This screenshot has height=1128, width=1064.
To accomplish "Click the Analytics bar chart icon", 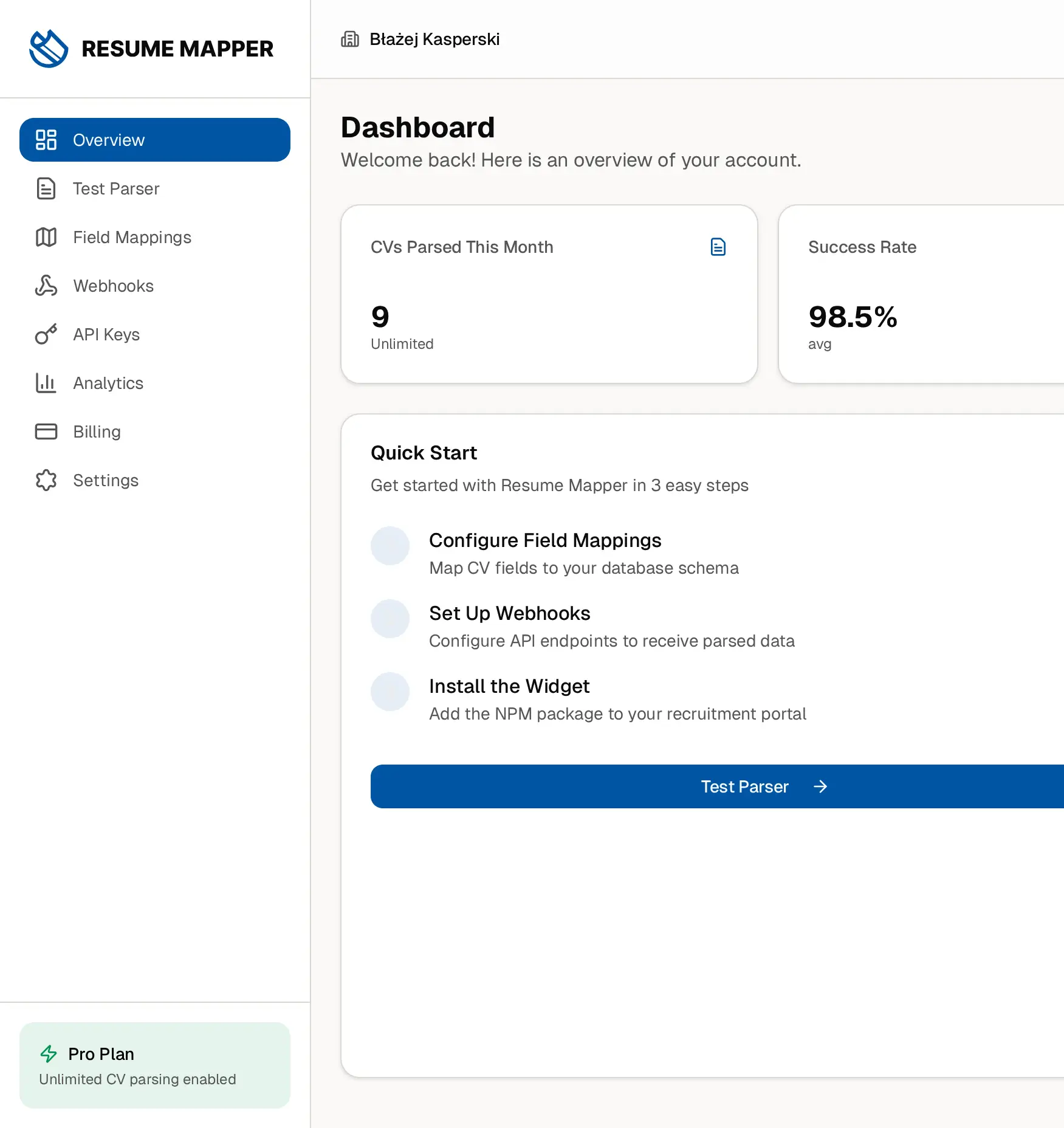I will (x=46, y=383).
